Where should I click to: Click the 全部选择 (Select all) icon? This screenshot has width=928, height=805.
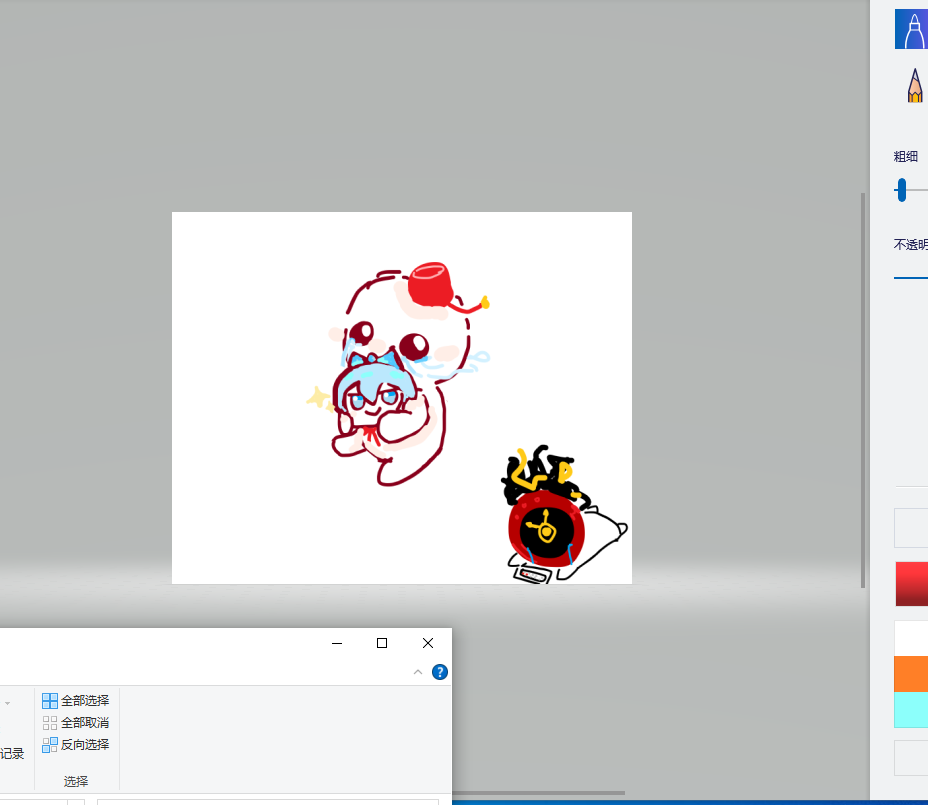click(x=50, y=700)
